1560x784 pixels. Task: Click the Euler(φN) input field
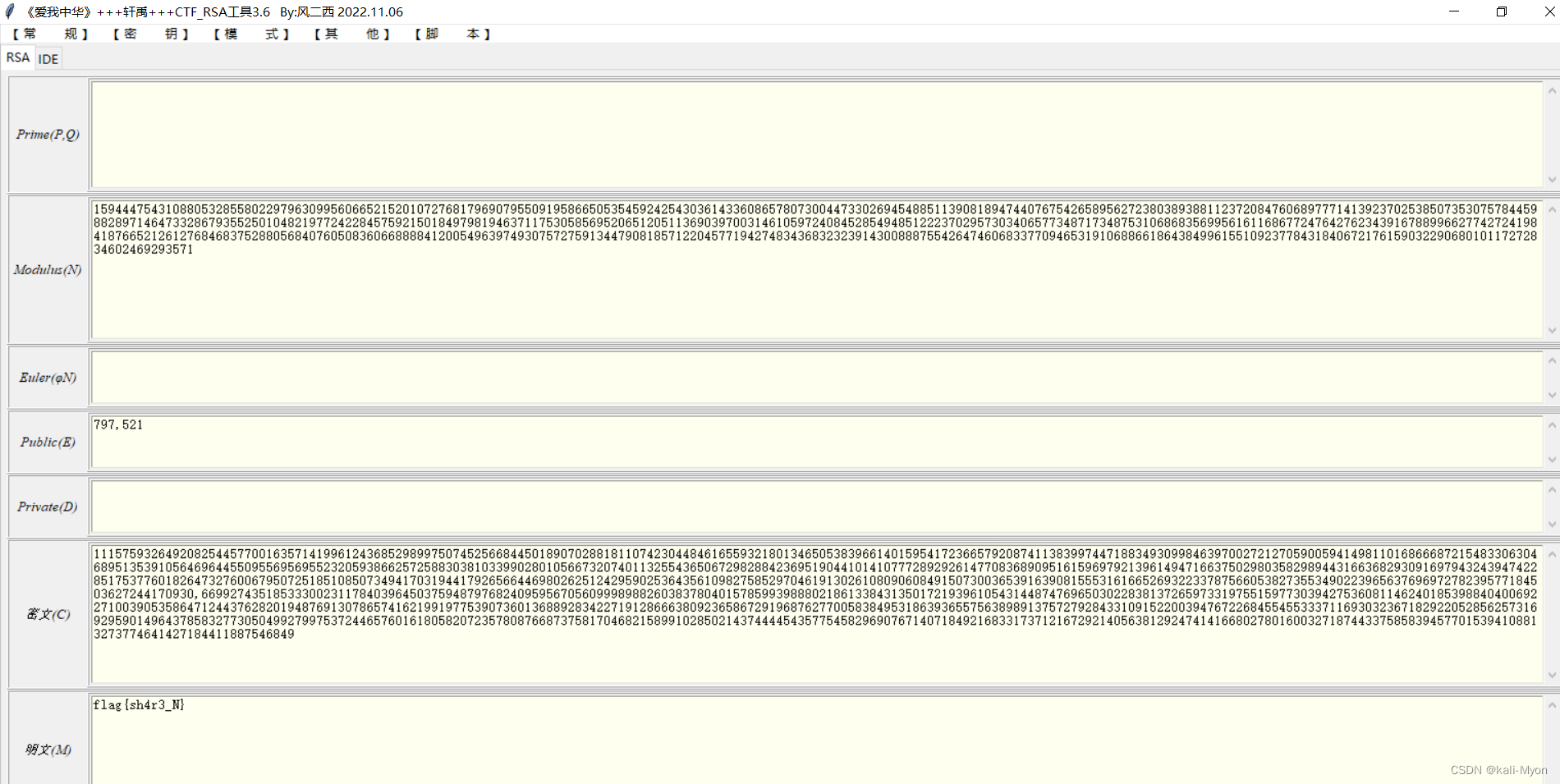coord(739,377)
